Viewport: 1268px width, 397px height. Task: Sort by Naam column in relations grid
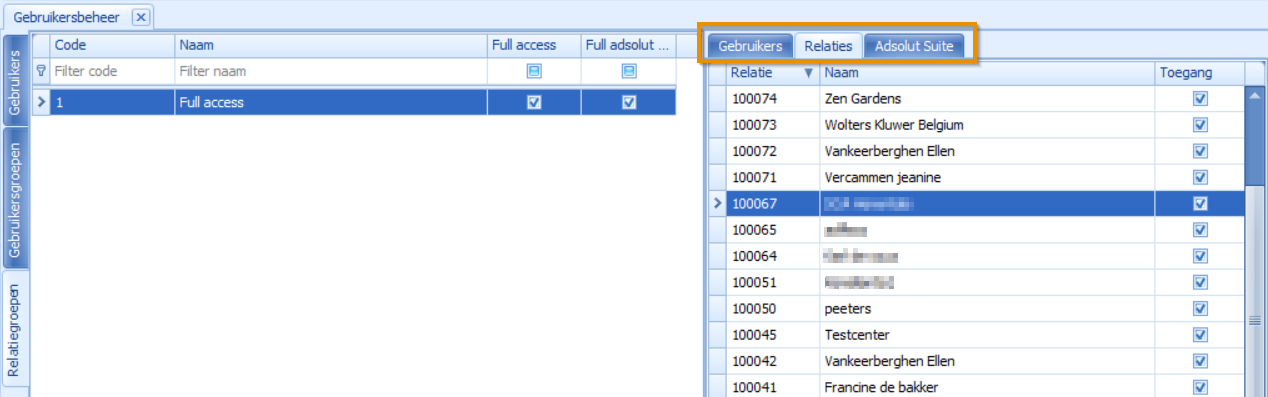pos(987,73)
